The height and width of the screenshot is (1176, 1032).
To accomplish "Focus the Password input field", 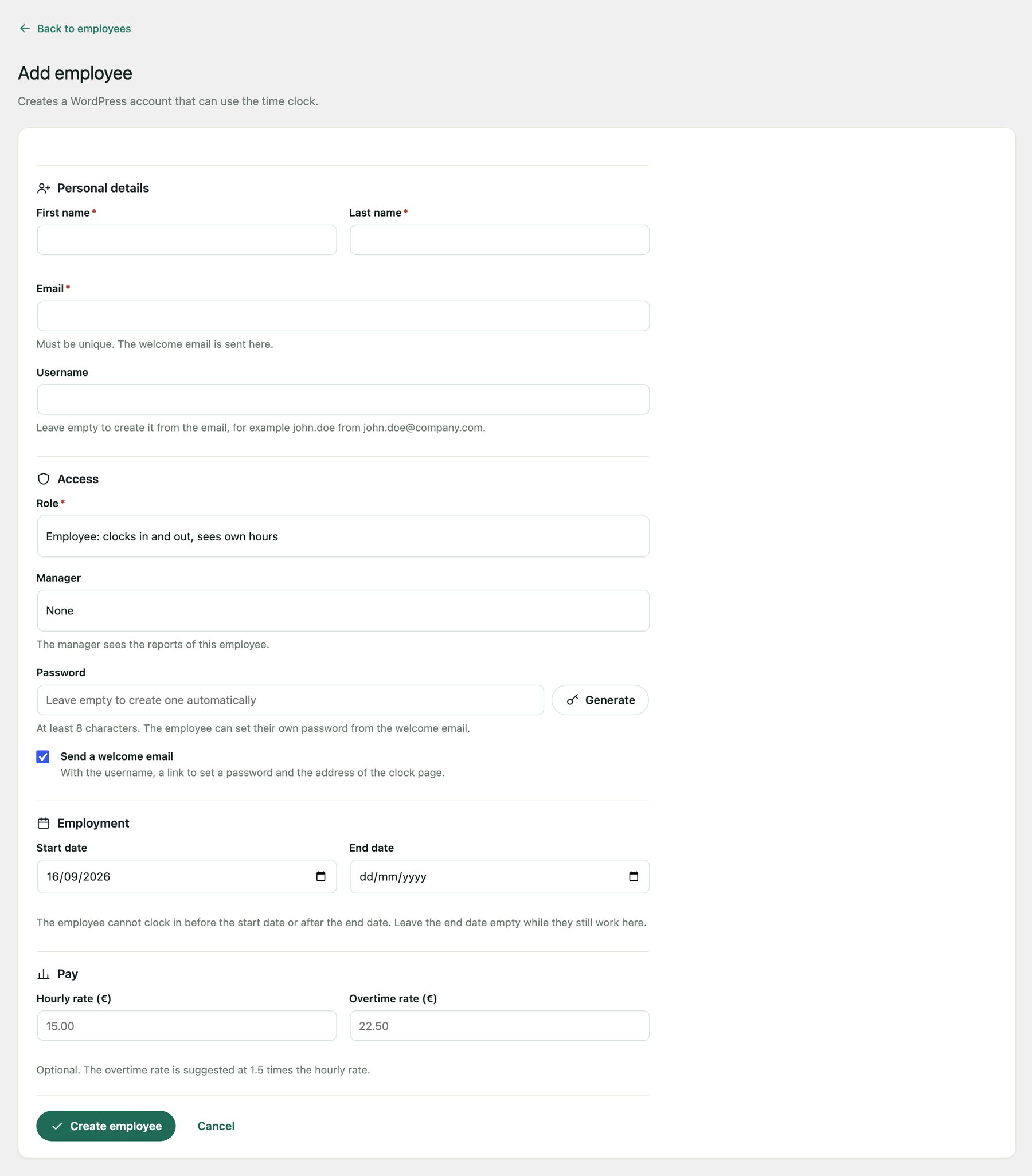I will point(290,700).
